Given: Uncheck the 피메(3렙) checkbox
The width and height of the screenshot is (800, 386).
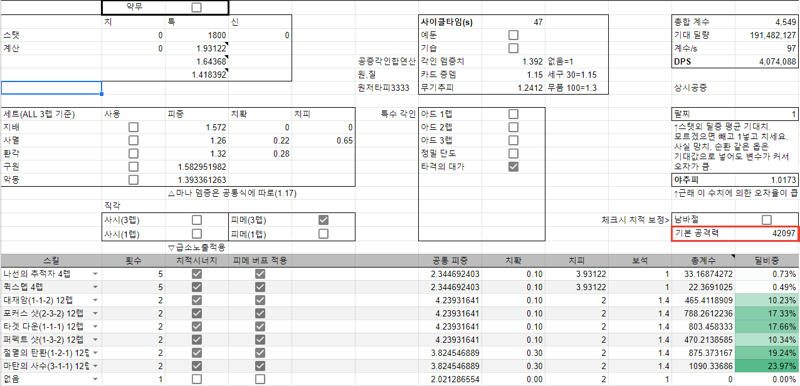Looking at the screenshot, I should pos(323,220).
